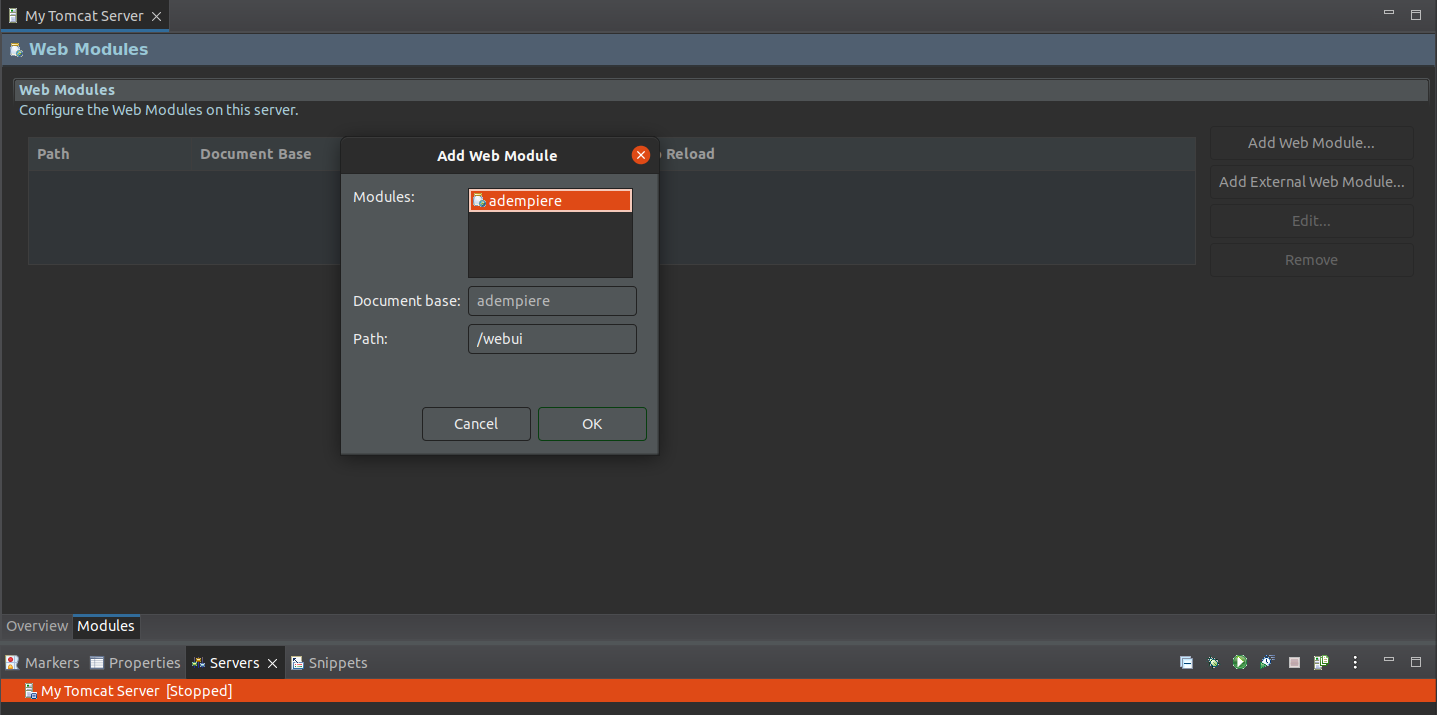Confirm the dialog with OK

click(x=592, y=424)
